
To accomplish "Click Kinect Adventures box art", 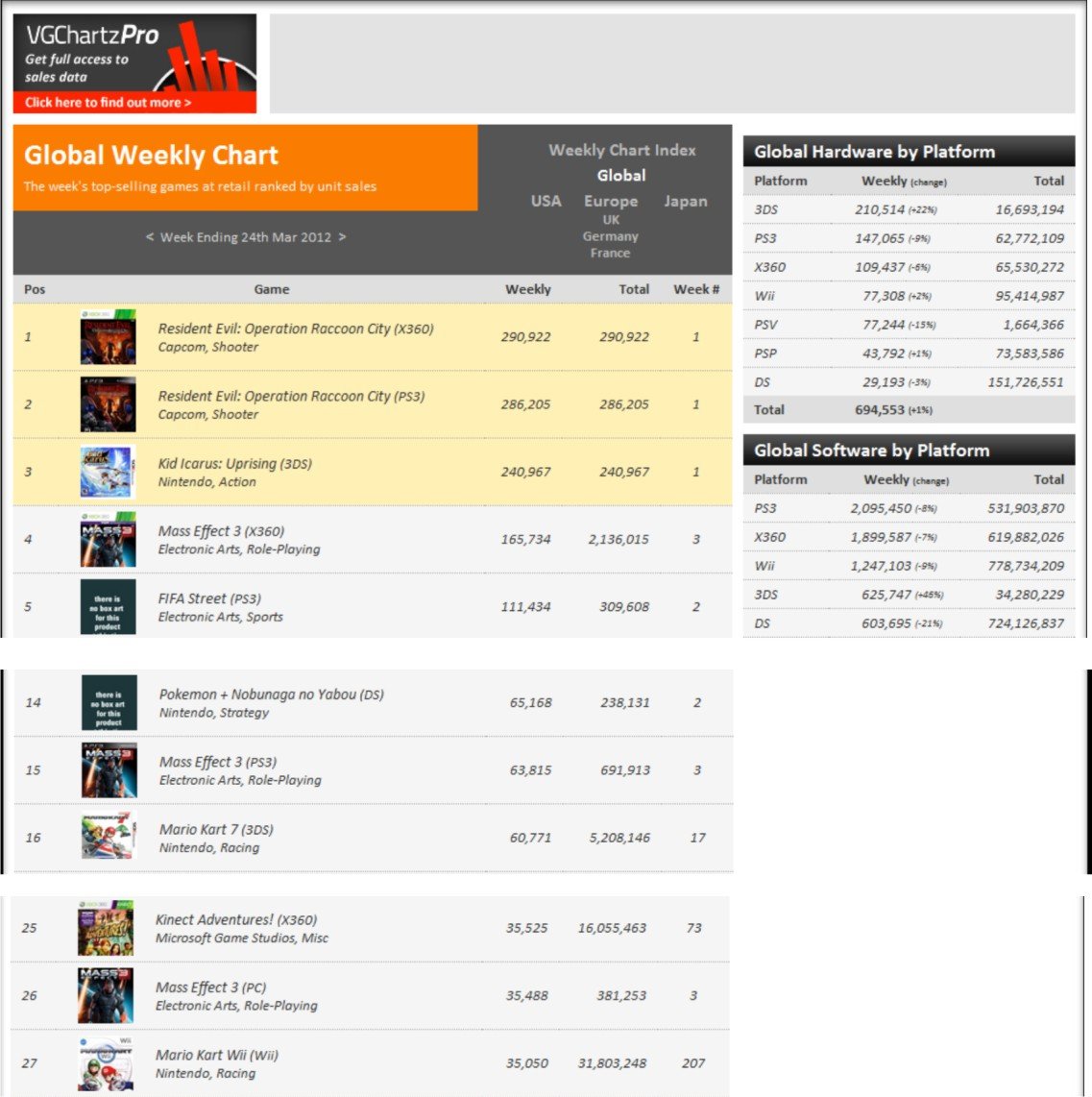I will [105, 928].
